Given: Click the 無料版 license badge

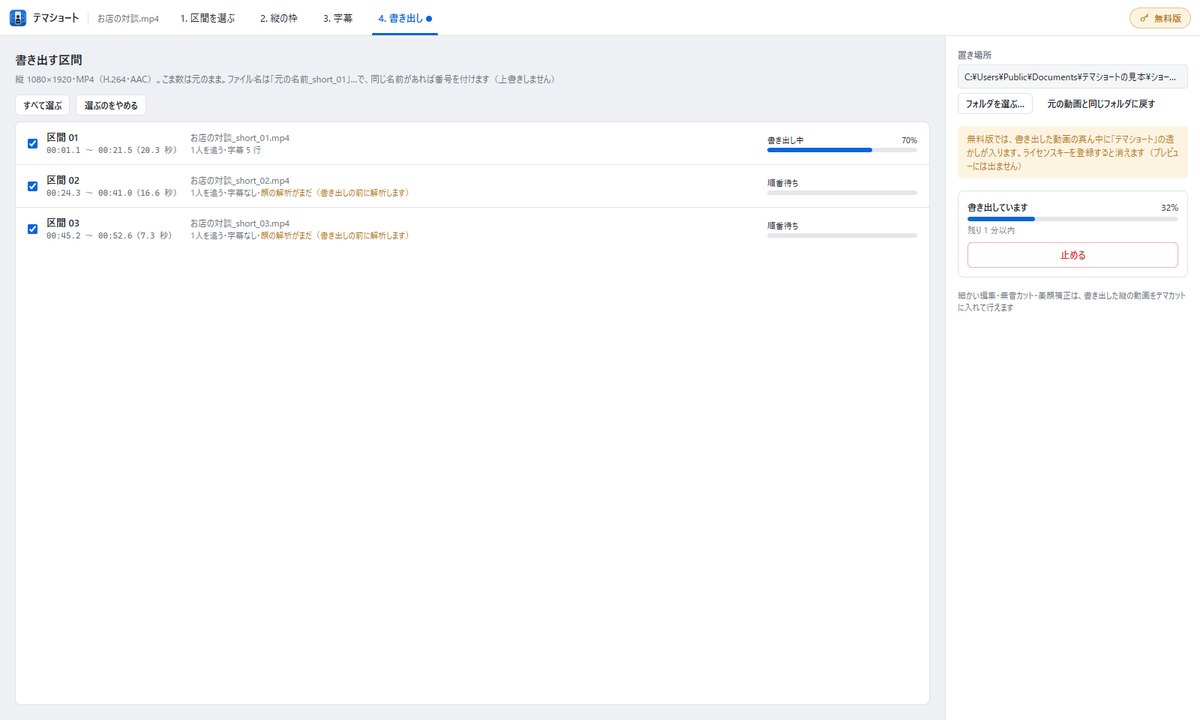Looking at the screenshot, I should (x=1160, y=18).
